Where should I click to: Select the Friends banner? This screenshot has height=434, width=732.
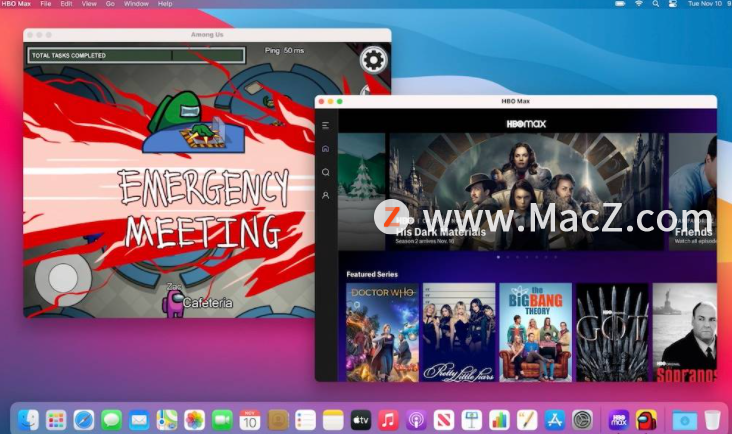pos(693,191)
